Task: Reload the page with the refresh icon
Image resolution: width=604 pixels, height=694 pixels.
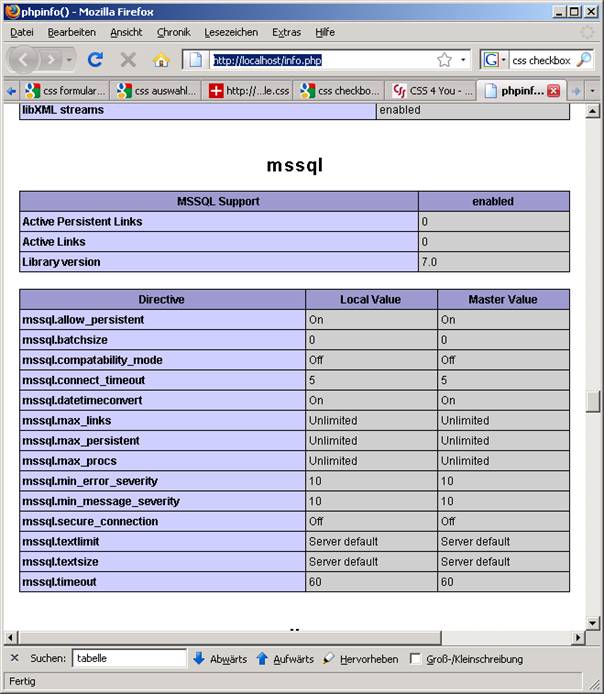Action: pos(95,60)
